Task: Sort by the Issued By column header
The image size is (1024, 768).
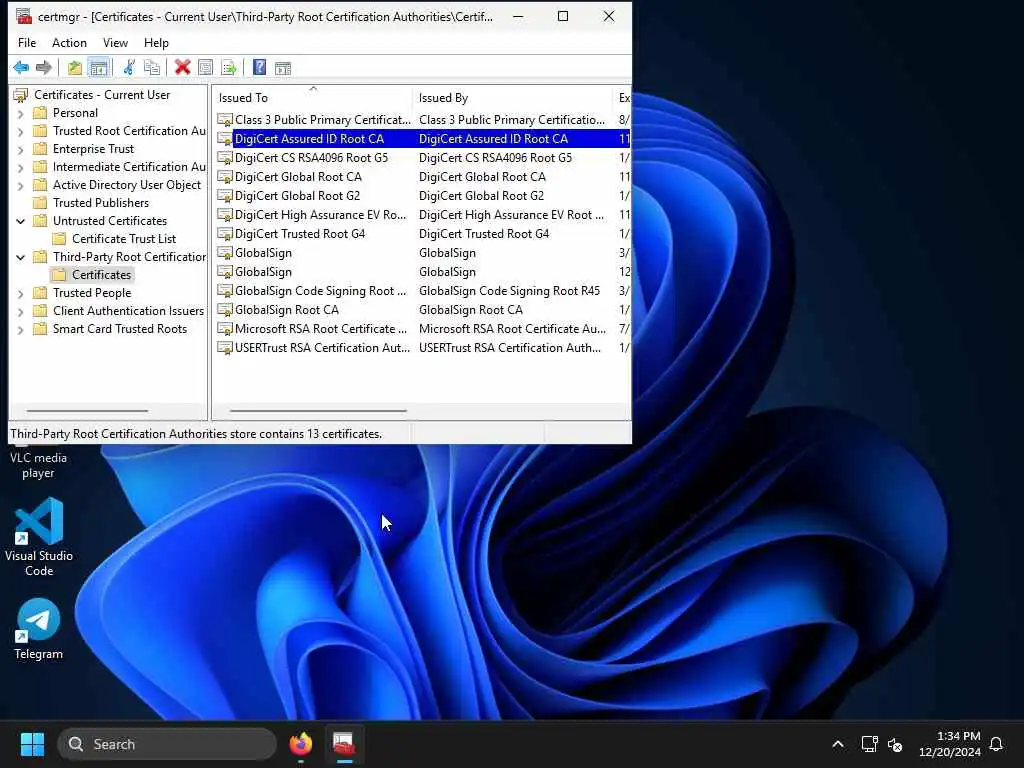Action: point(512,97)
